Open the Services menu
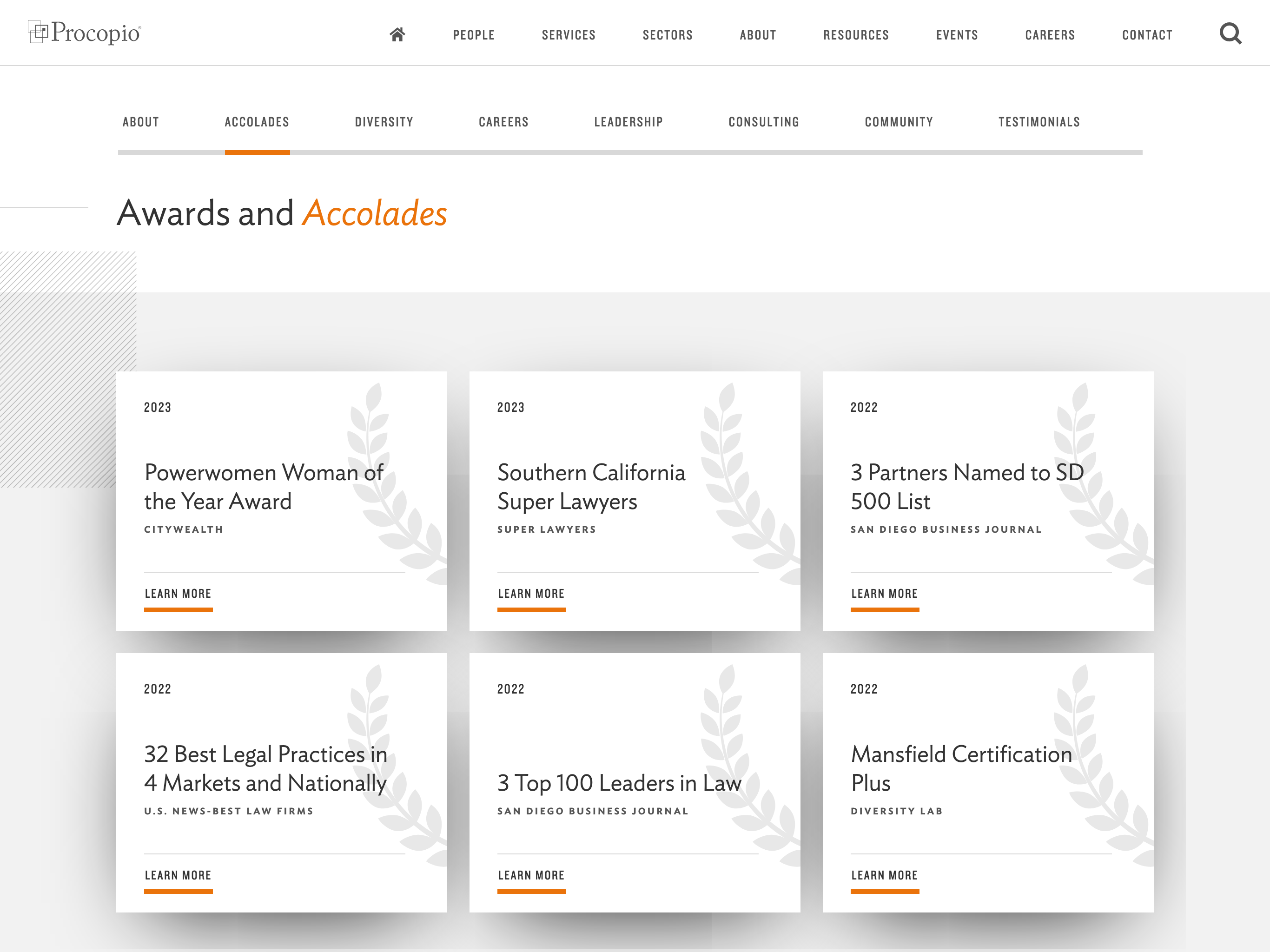The image size is (1270, 952). 569,35
